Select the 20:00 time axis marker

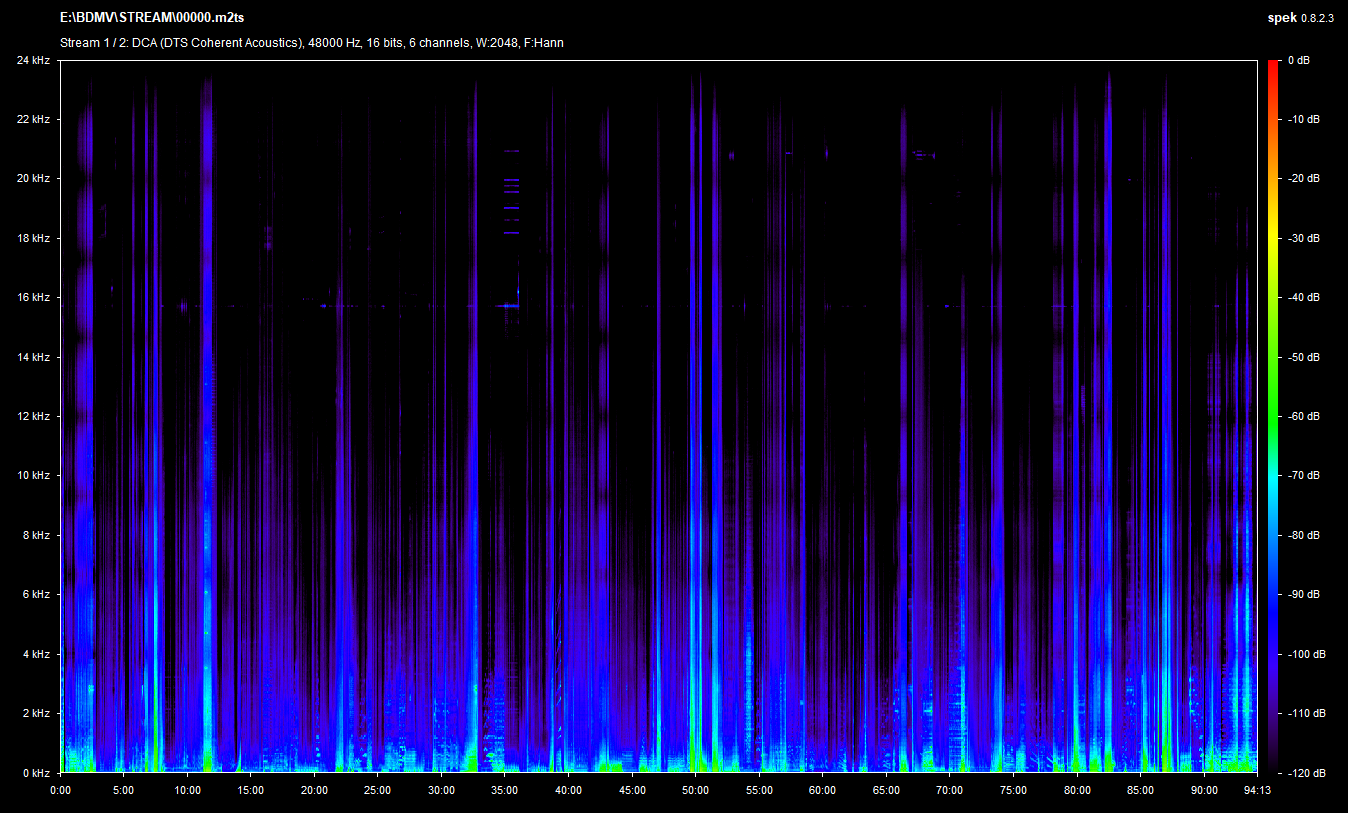(314, 790)
